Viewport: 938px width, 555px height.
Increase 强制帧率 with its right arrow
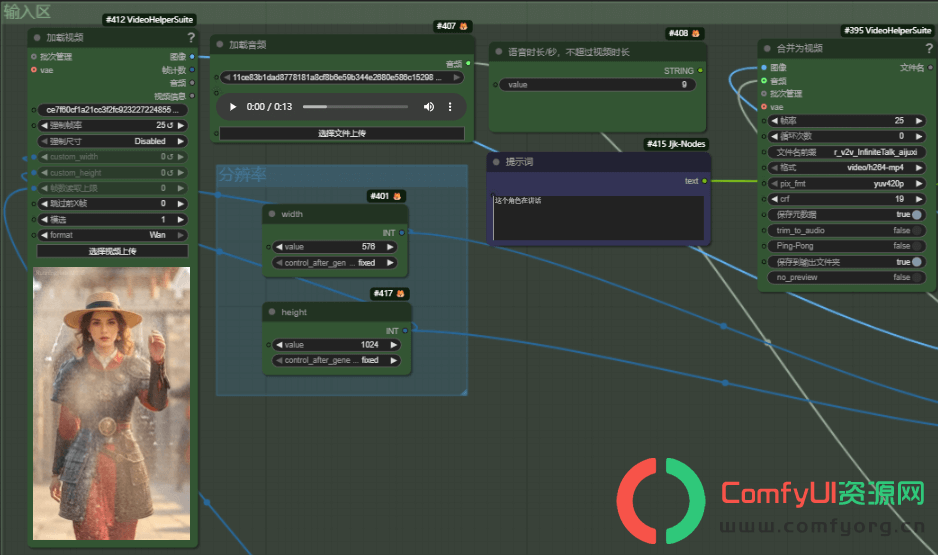[x=181, y=126]
